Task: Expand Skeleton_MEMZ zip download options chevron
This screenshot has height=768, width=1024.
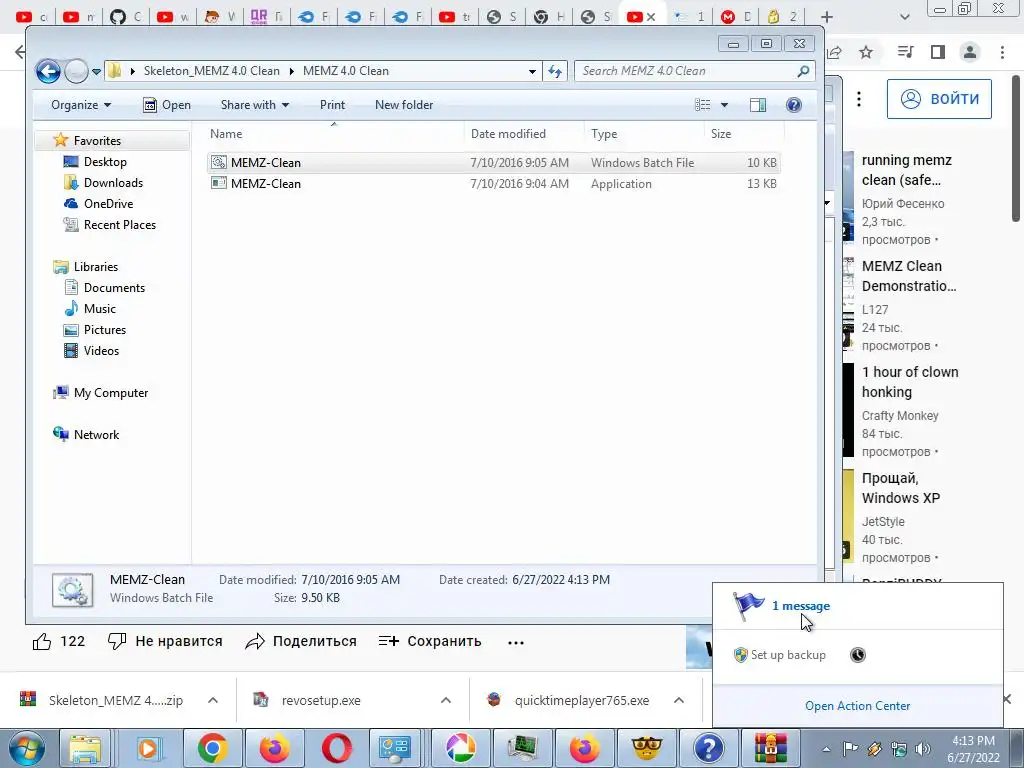Action: click(213, 701)
